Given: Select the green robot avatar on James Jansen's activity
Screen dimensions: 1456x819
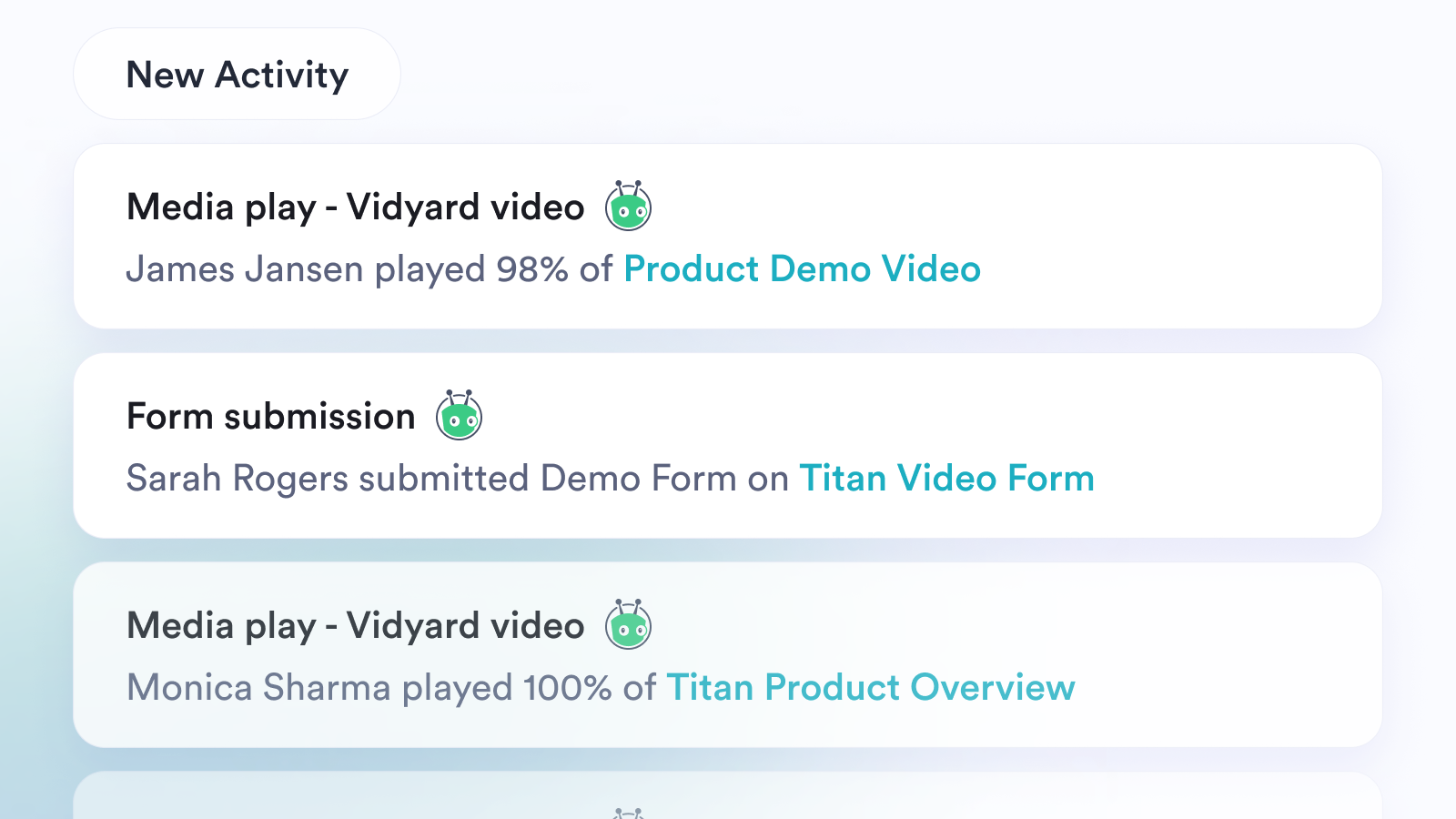Looking at the screenshot, I should [x=629, y=207].
